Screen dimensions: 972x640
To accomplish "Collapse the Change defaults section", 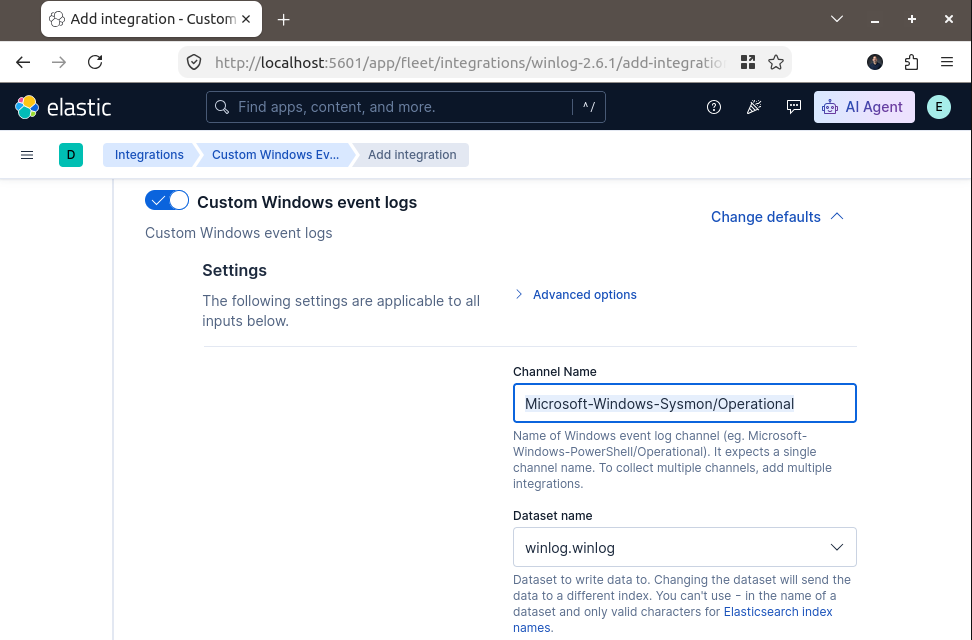I will pos(777,216).
